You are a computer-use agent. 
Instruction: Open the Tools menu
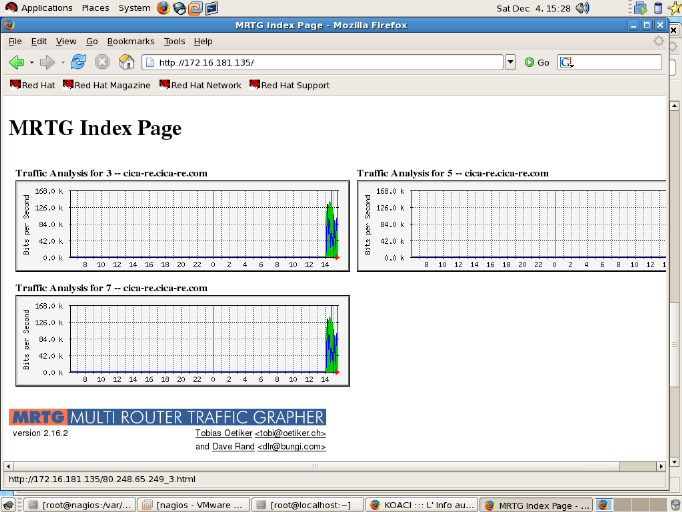[174, 41]
